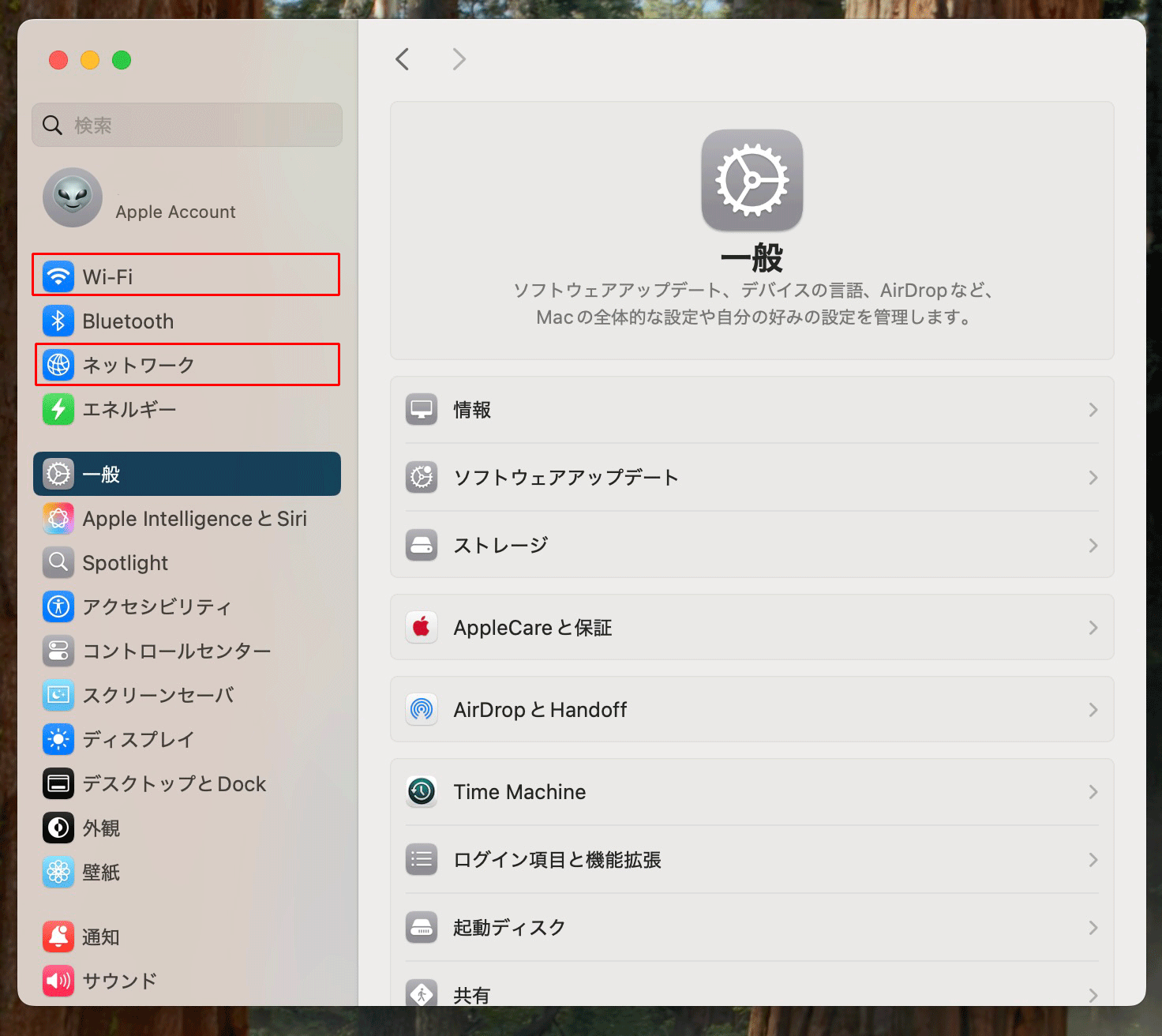Screen dimensions: 1162x1036
Task: Open Apple Account profile
Action: [x=187, y=197]
